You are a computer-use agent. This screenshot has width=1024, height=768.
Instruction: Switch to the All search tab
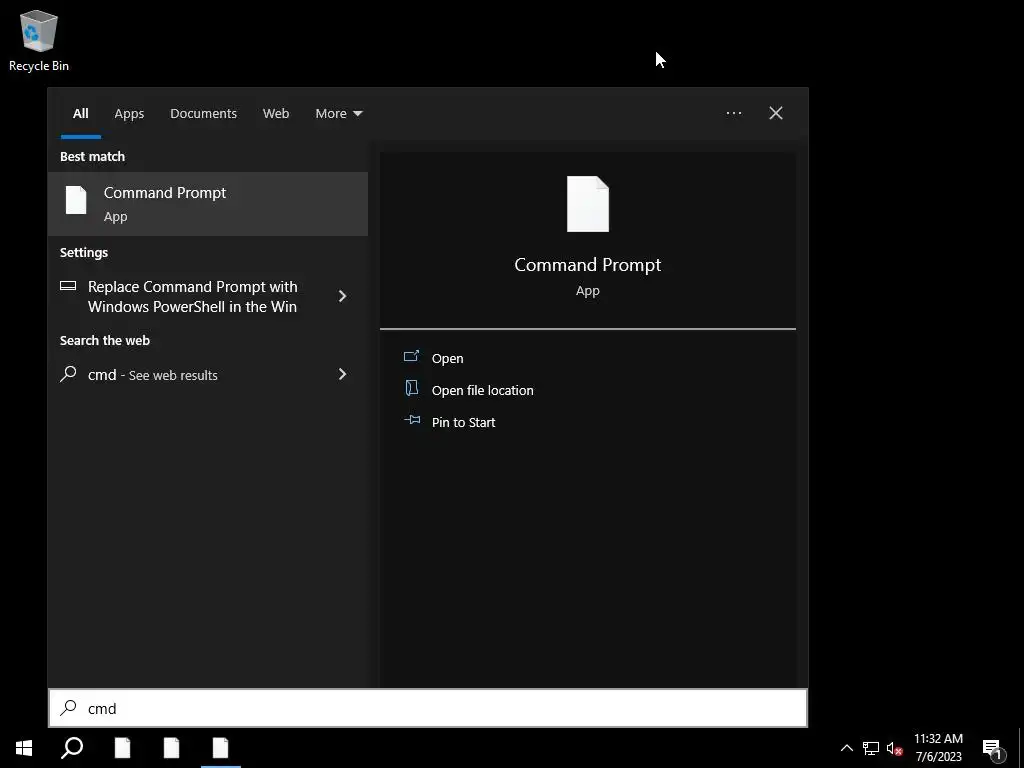(x=80, y=114)
